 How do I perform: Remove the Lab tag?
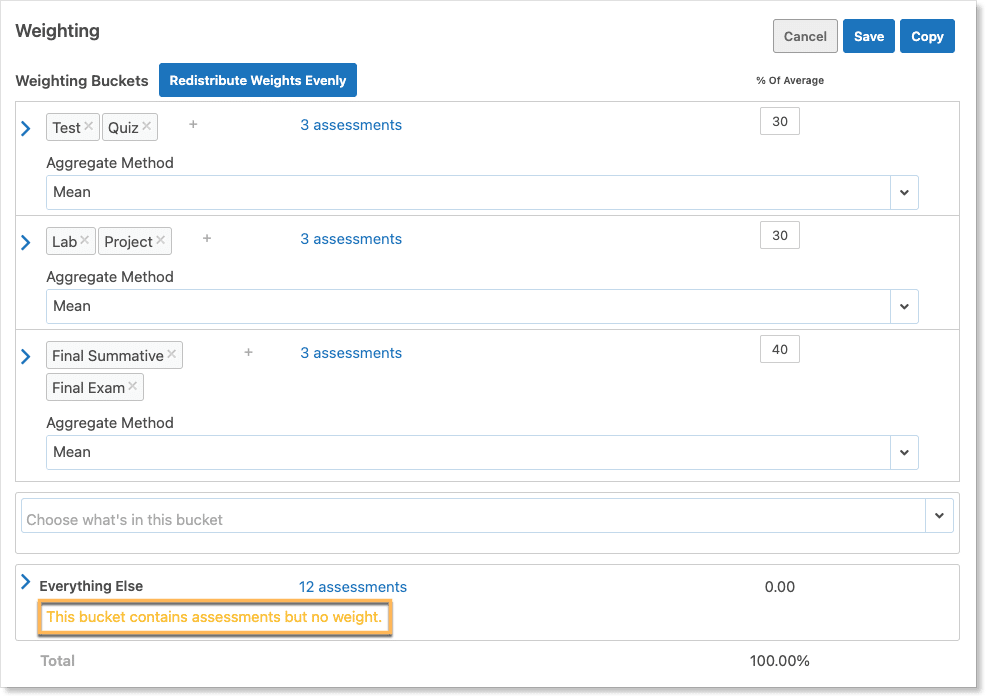[x=85, y=240]
